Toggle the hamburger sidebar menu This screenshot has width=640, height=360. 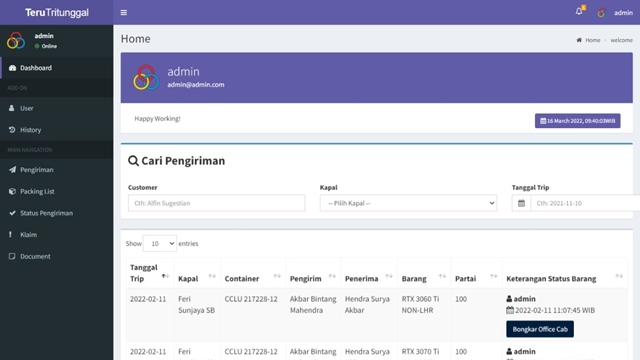click(x=124, y=13)
